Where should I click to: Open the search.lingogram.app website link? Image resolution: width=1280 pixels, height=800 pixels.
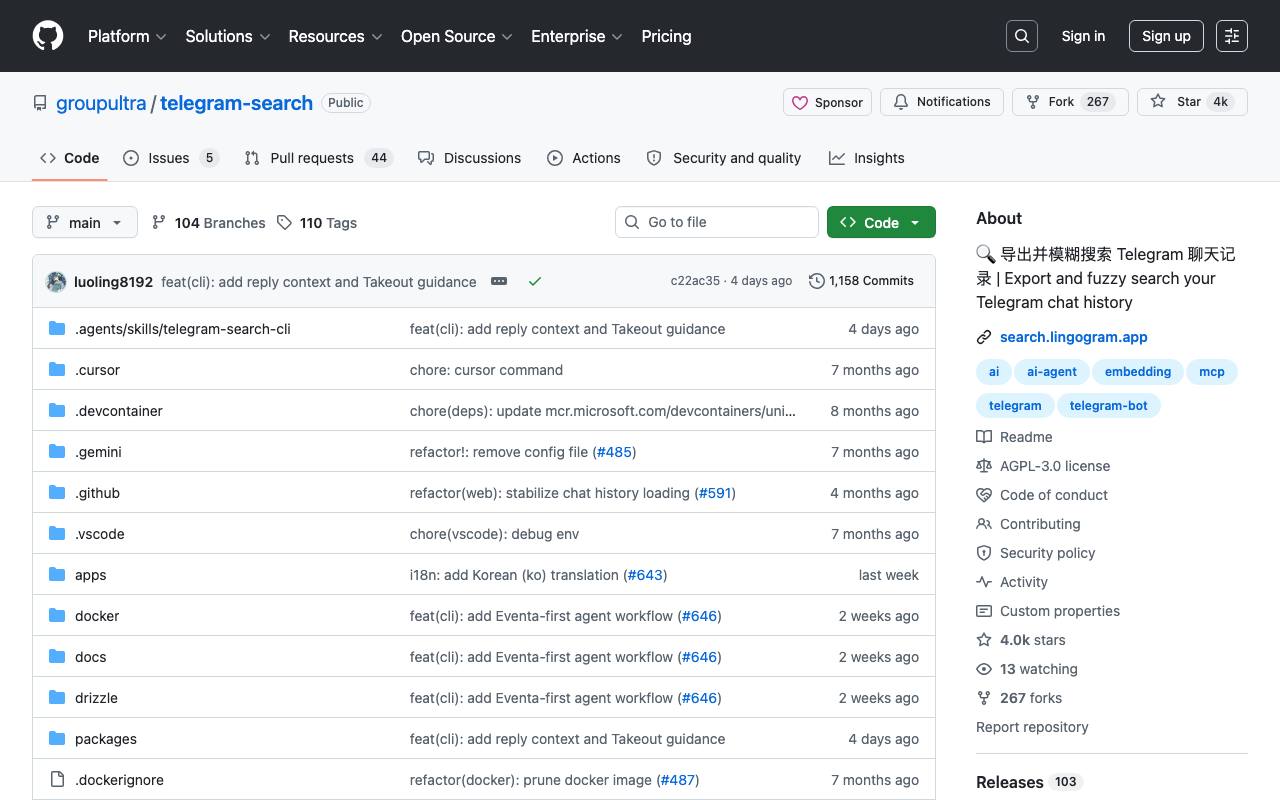tap(1074, 337)
